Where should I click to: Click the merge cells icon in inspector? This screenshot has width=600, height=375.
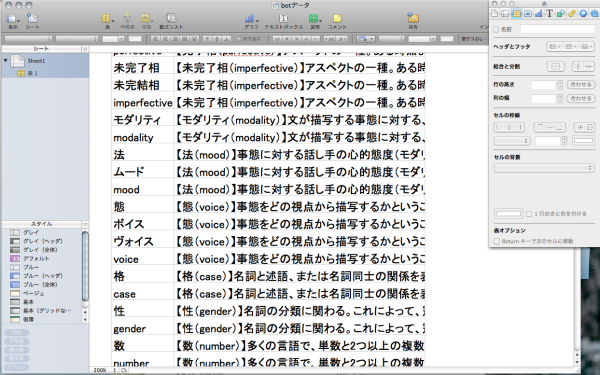[555, 67]
